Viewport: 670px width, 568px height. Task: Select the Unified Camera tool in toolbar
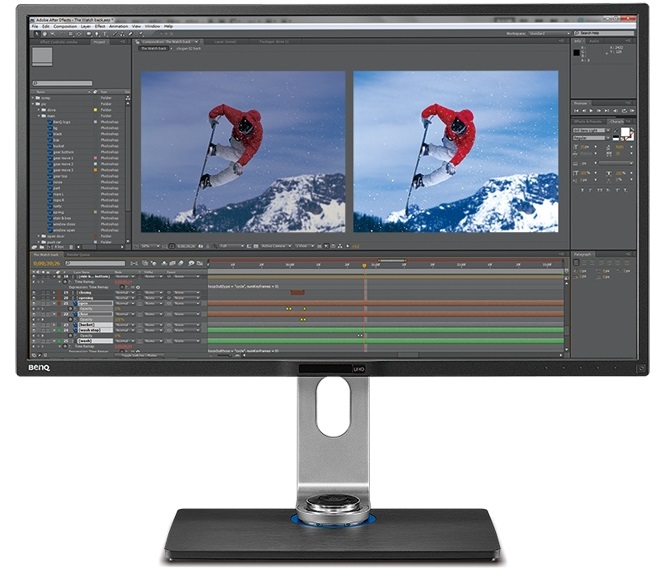pyautogui.click(x=70, y=34)
